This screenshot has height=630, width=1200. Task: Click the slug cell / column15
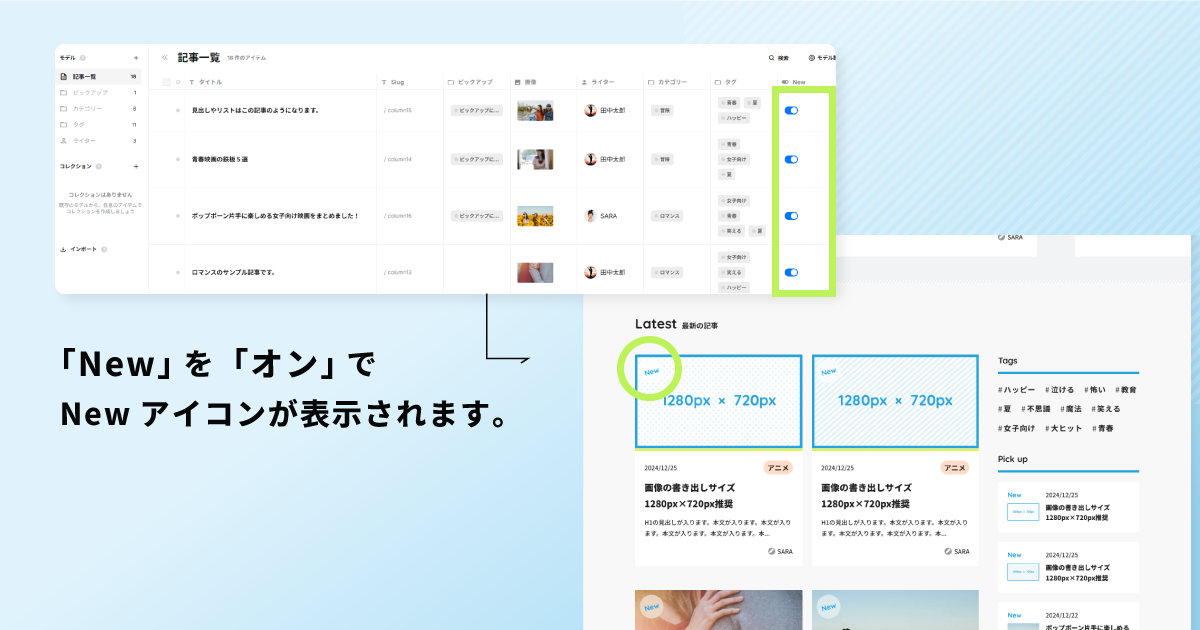point(398,110)
